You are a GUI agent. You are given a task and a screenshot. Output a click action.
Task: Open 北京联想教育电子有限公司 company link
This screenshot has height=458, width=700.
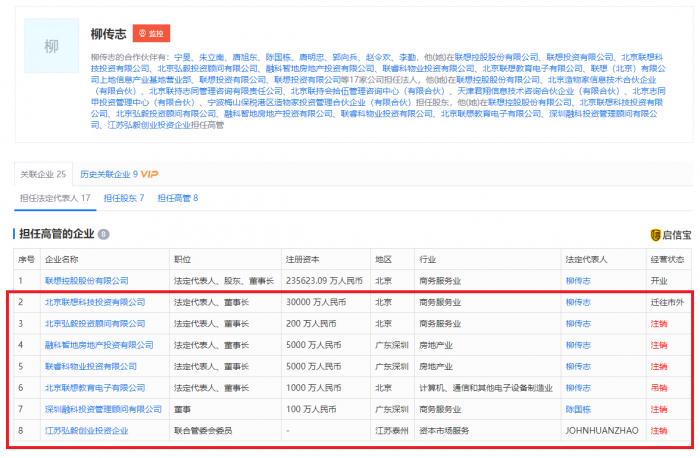click(94, 388)
